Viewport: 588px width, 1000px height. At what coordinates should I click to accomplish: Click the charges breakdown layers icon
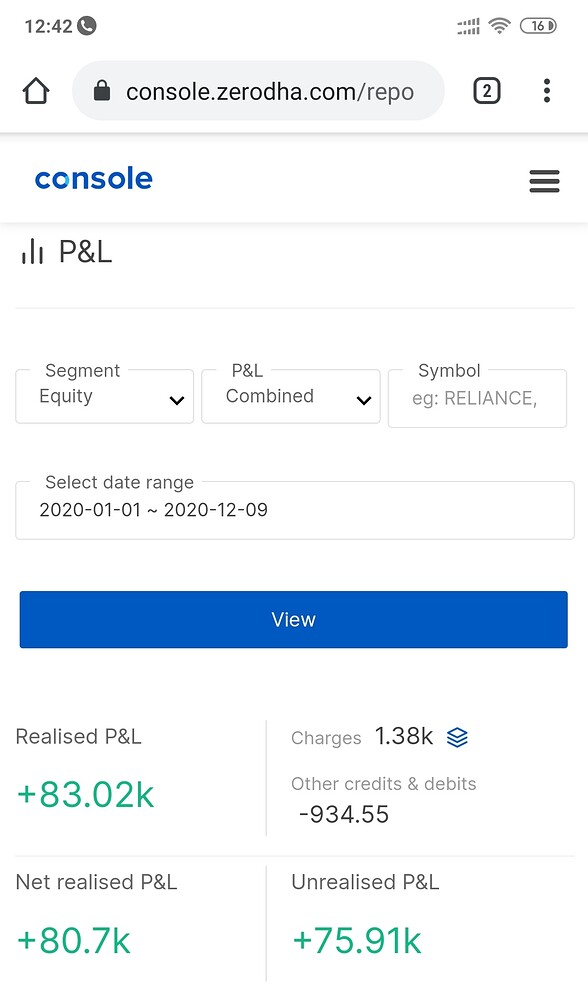pos(458,737)
